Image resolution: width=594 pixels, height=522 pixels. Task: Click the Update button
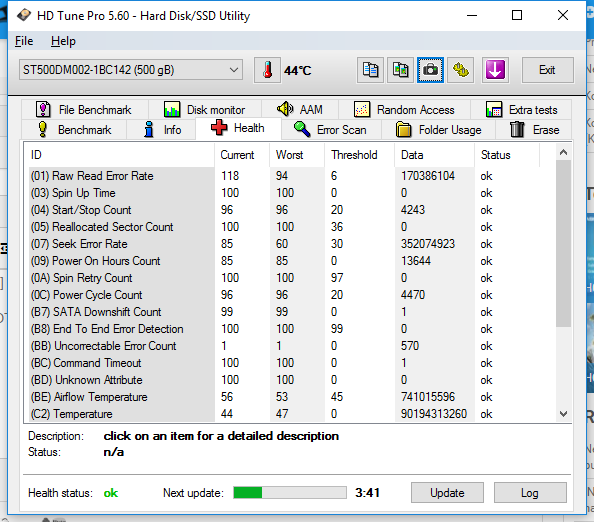tap(447, 492)
